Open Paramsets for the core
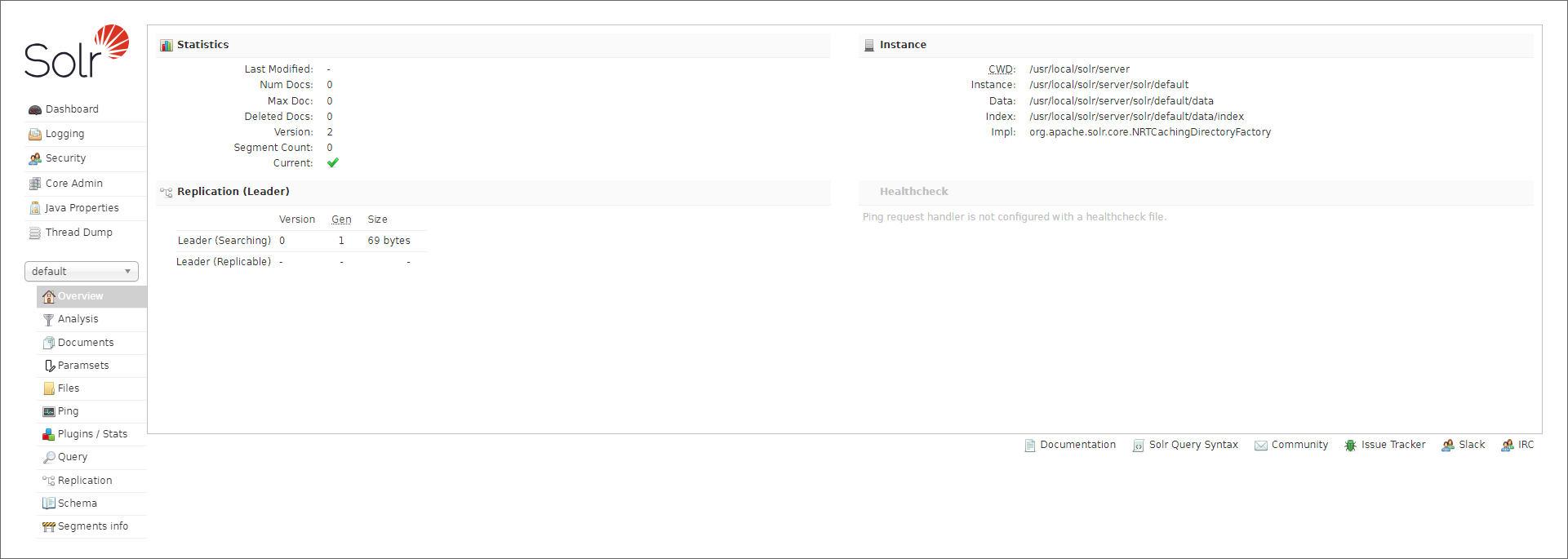The image size is (1568, 559). (83, 366)
